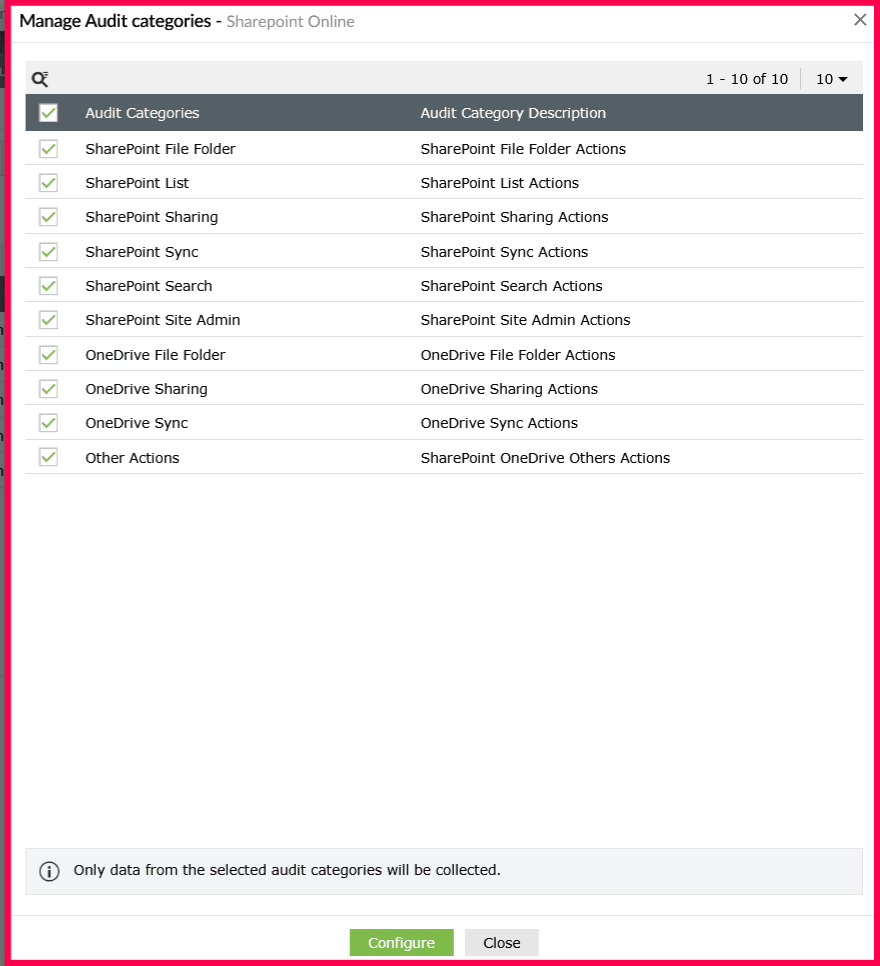Viewport: 880px width, 966px height.
Task: Disable the SharePoint Search category checkbox
Action: click(48, 286)
